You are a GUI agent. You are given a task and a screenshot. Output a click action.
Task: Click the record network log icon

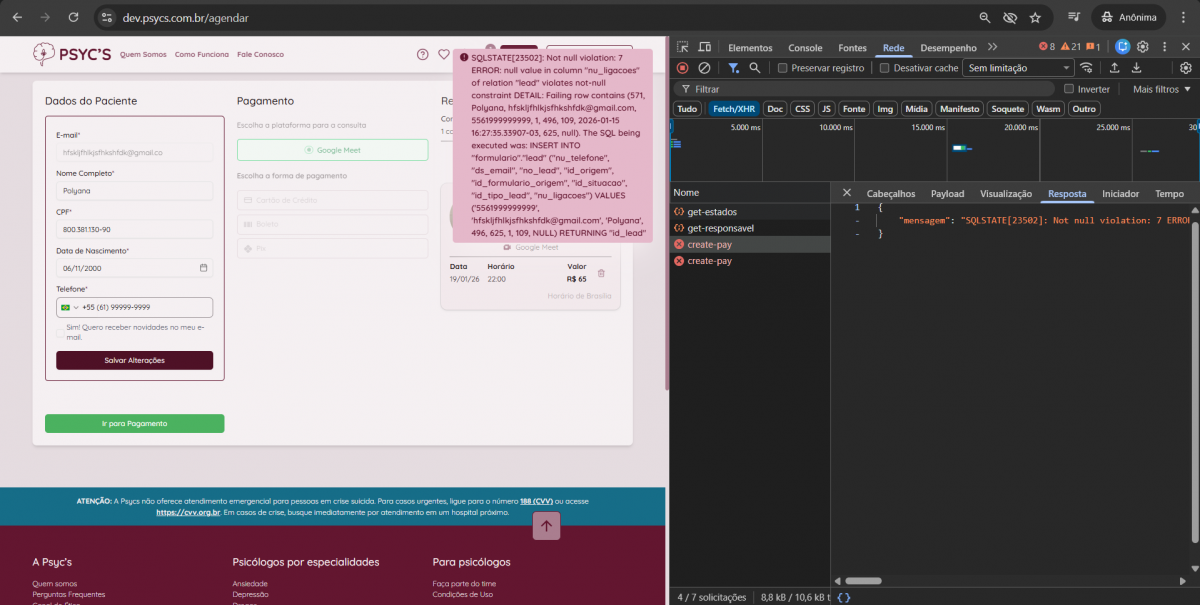682,68
